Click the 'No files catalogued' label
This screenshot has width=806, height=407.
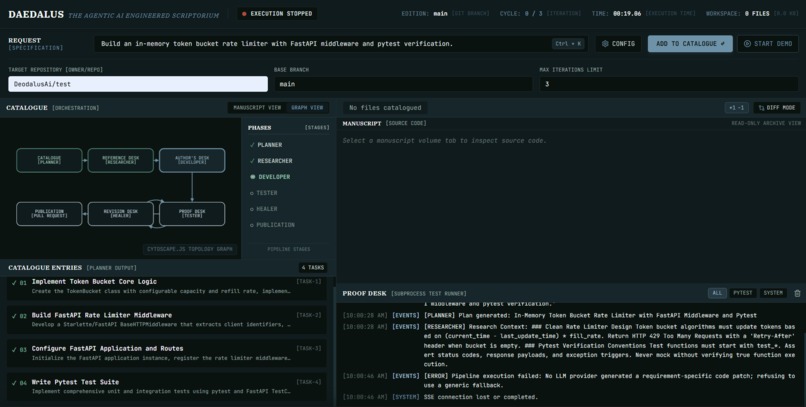pos(385,108)
